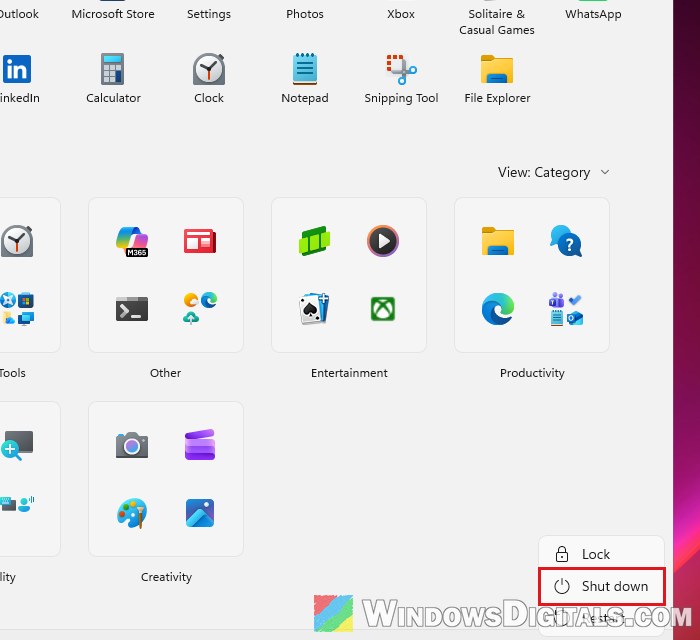
Task: Choose Shut down in power menu
Action: [602, 586]
